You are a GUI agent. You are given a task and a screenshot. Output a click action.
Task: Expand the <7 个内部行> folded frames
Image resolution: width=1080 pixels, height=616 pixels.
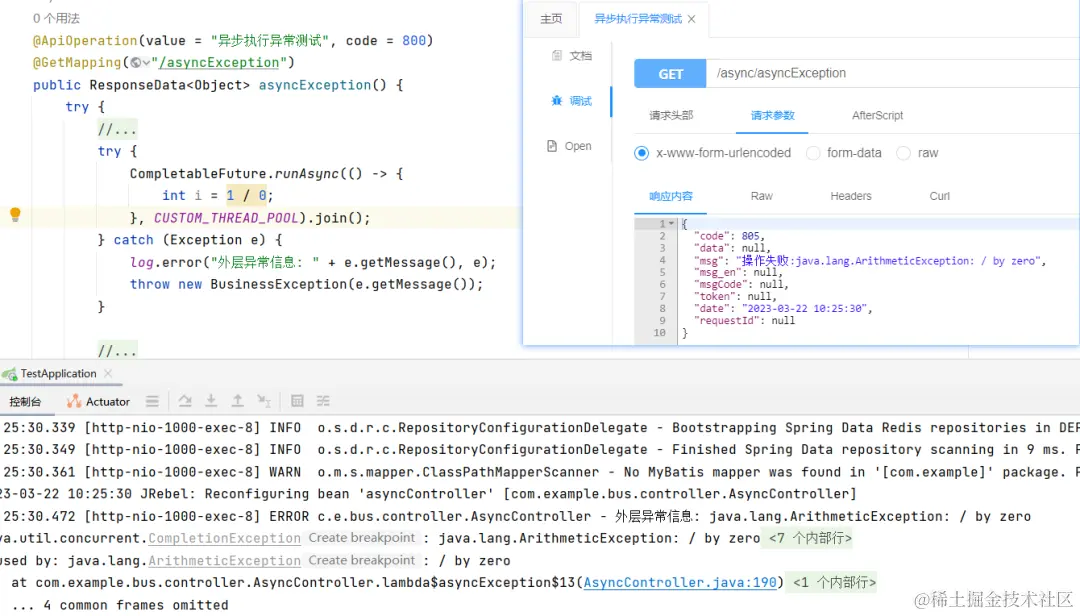pos(810,538)
